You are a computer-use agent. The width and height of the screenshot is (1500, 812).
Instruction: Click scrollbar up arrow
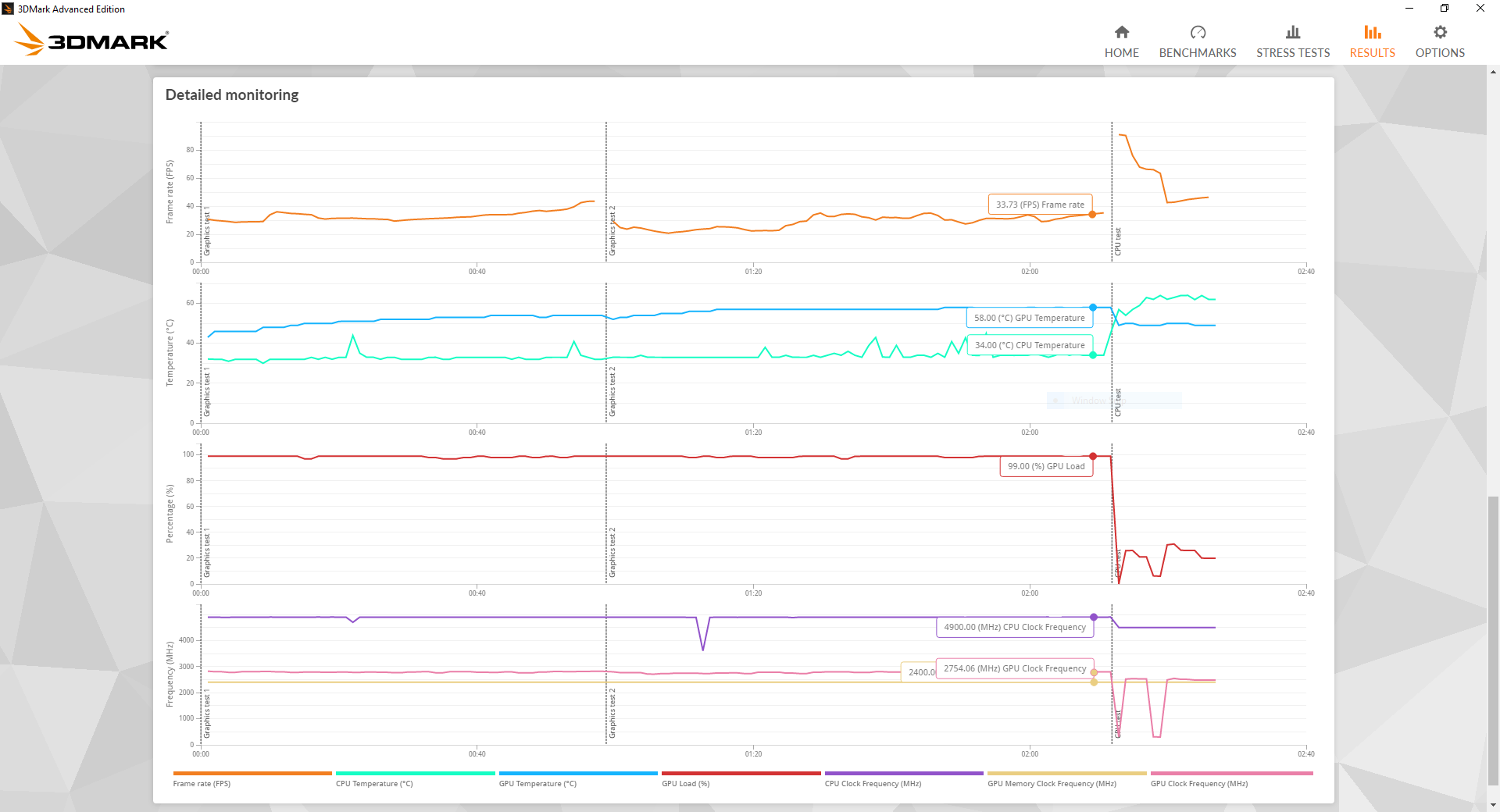(1493, 72)
